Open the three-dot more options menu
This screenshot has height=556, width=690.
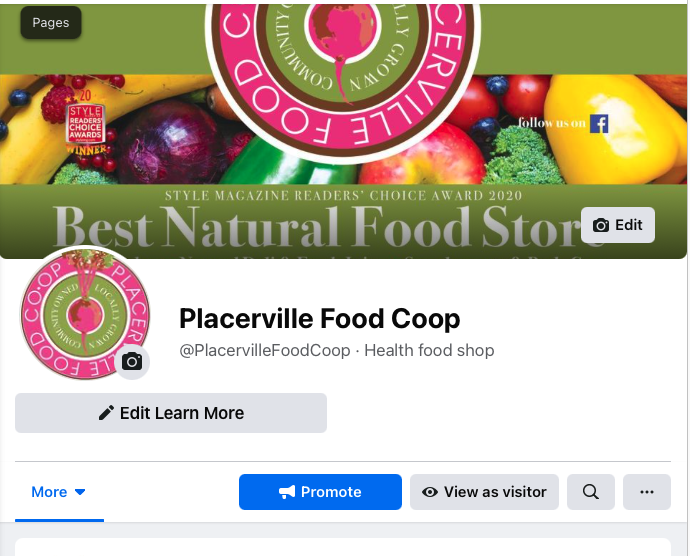point(646,492)
